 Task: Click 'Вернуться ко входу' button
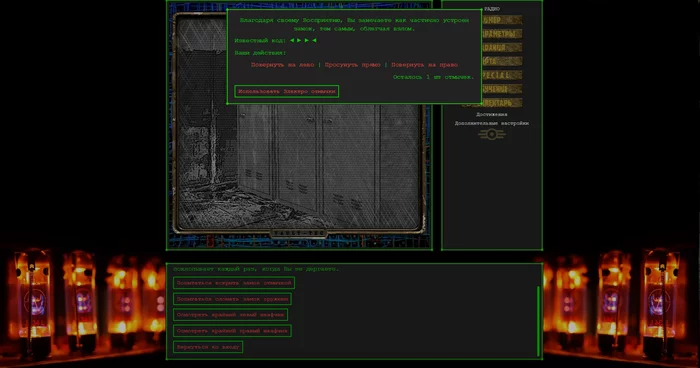tap(208, 347)
